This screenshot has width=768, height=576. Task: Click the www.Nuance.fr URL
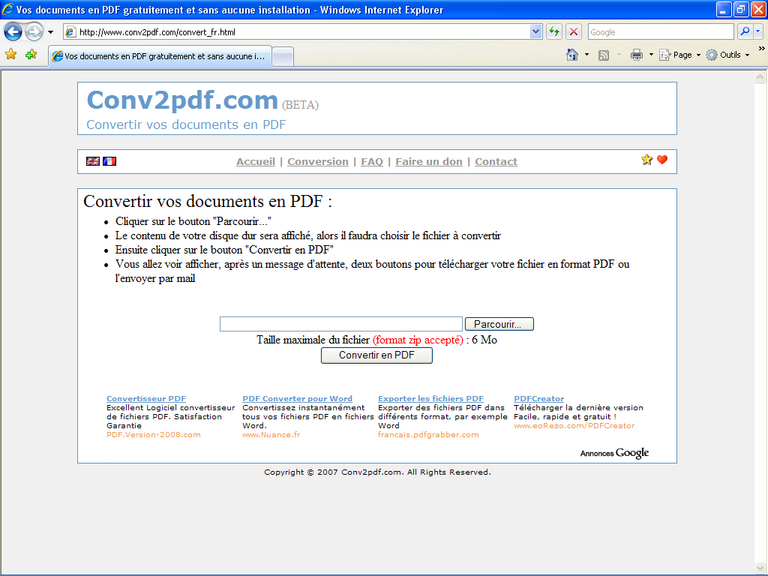click(x=271, y=434)
